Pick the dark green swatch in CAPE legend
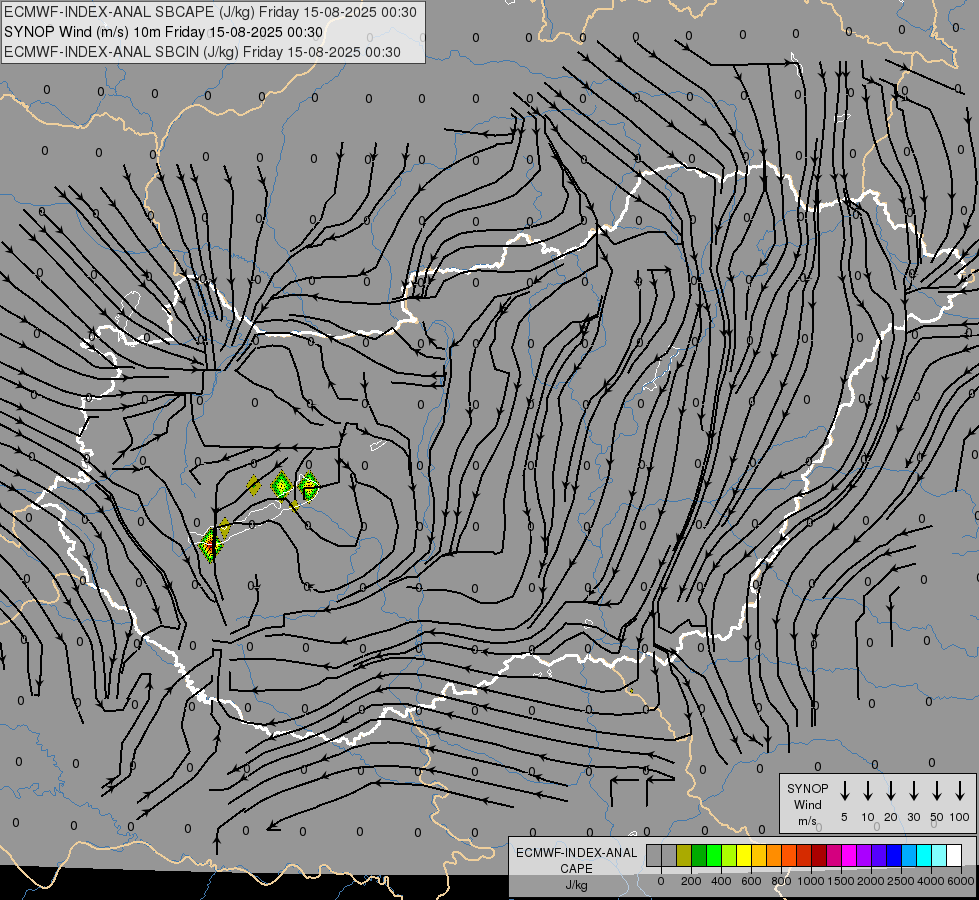 699,856
